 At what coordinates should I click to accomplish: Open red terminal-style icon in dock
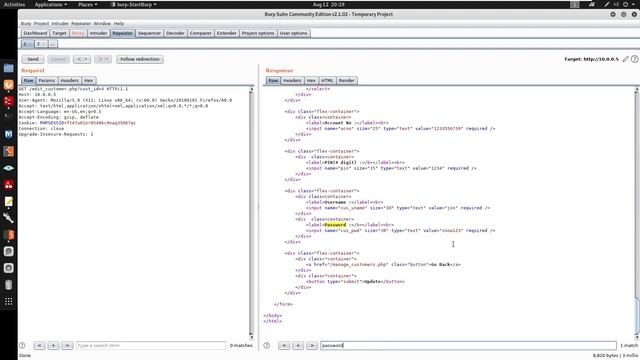click(x=9, y=101)
